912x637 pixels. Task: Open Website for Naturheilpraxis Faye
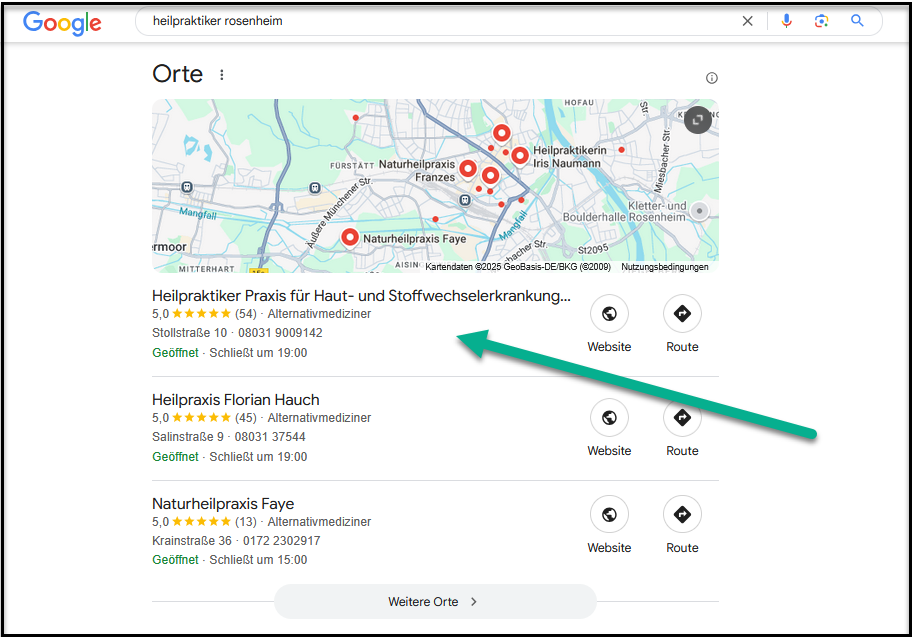[609, 525]
